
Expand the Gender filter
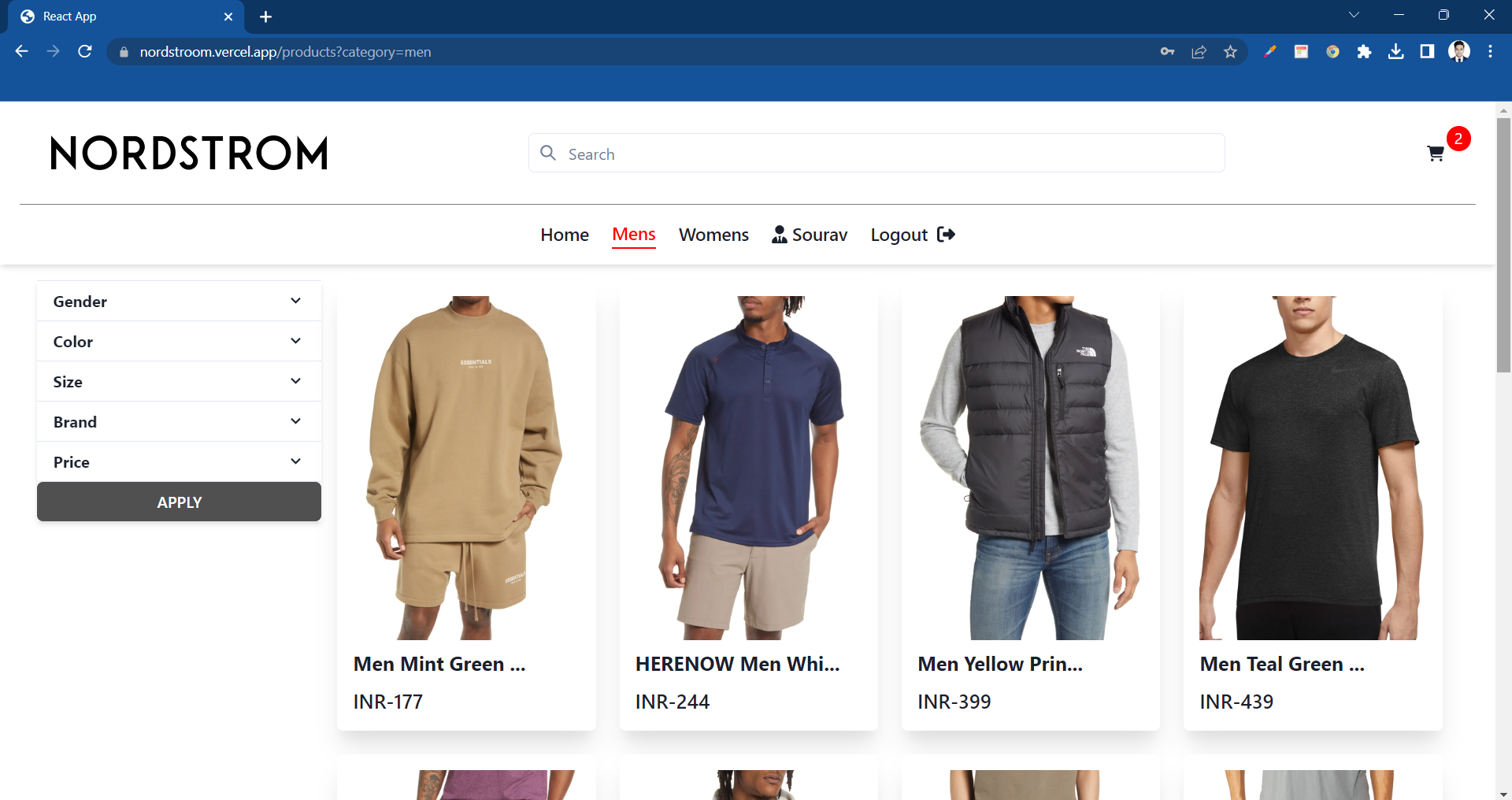coord(179,301)
